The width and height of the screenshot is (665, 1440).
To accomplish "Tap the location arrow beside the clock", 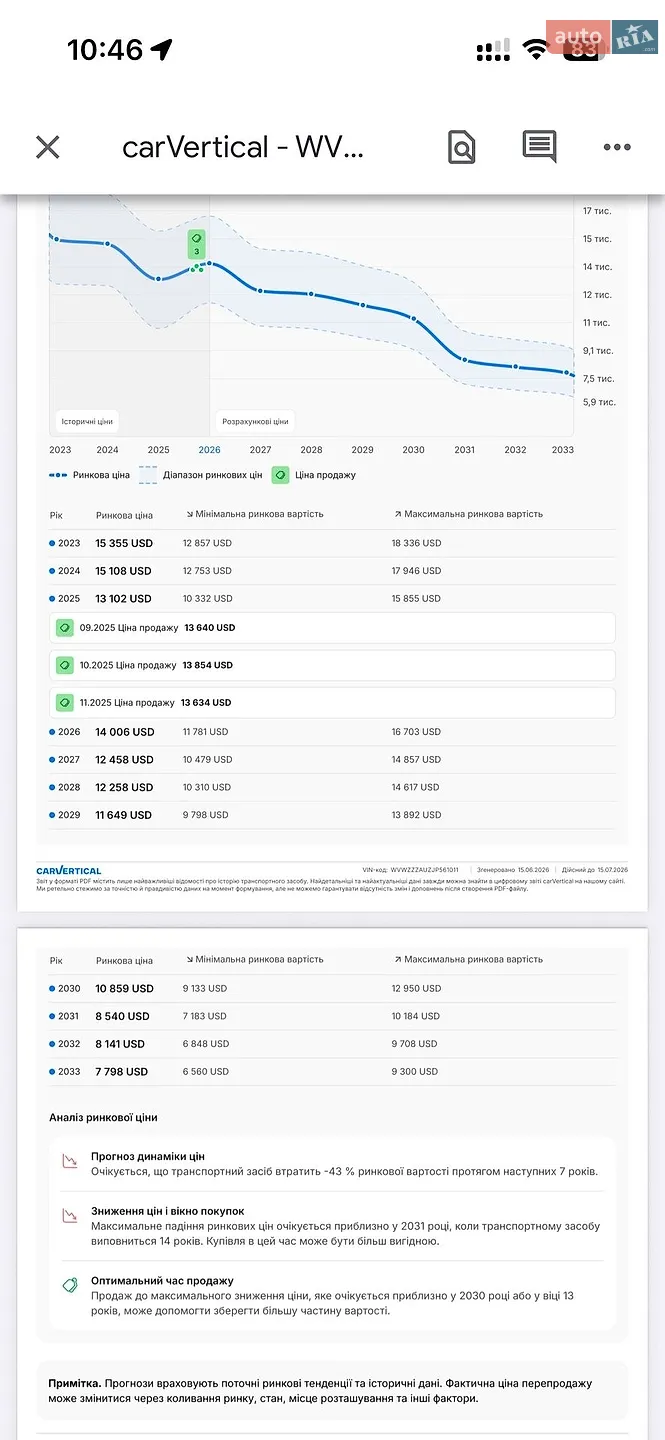I will click(161, 49).
